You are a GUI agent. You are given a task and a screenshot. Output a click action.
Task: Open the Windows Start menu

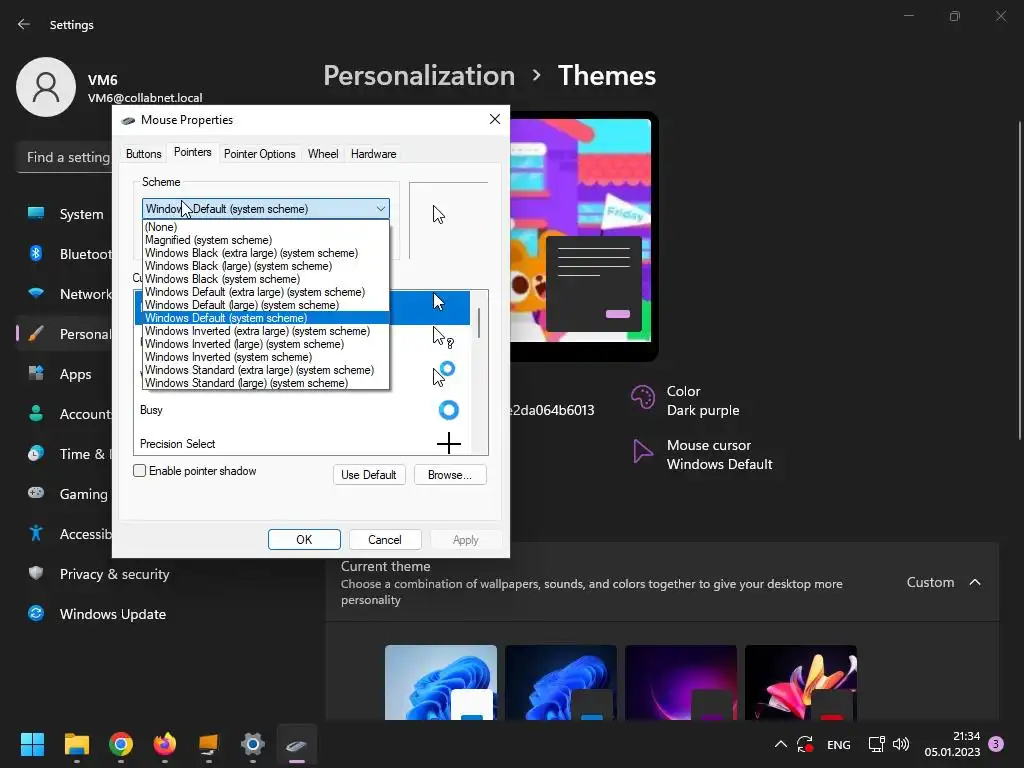click(x=32, y=744)
